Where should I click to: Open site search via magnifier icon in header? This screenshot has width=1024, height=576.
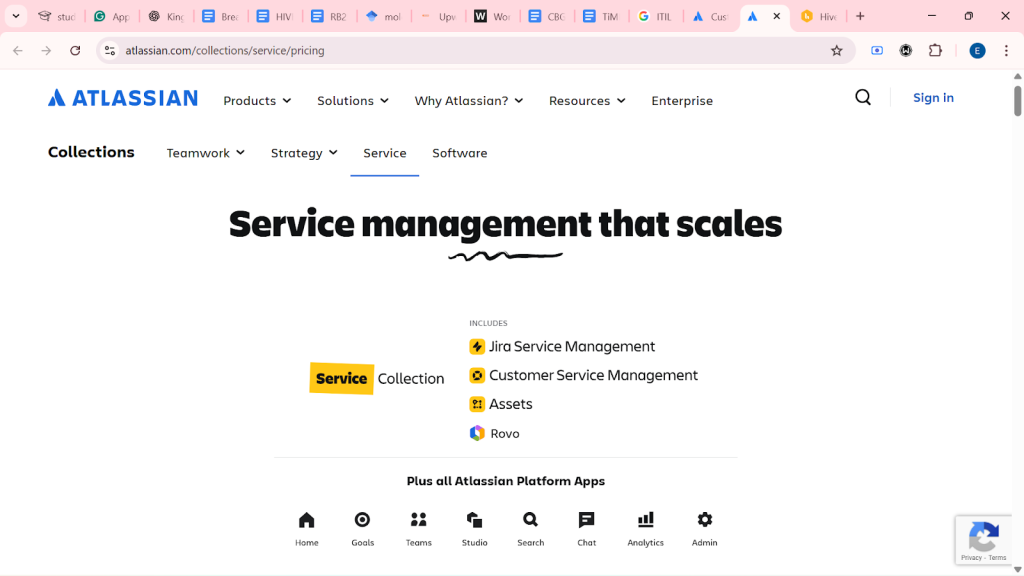click(863, 97)
